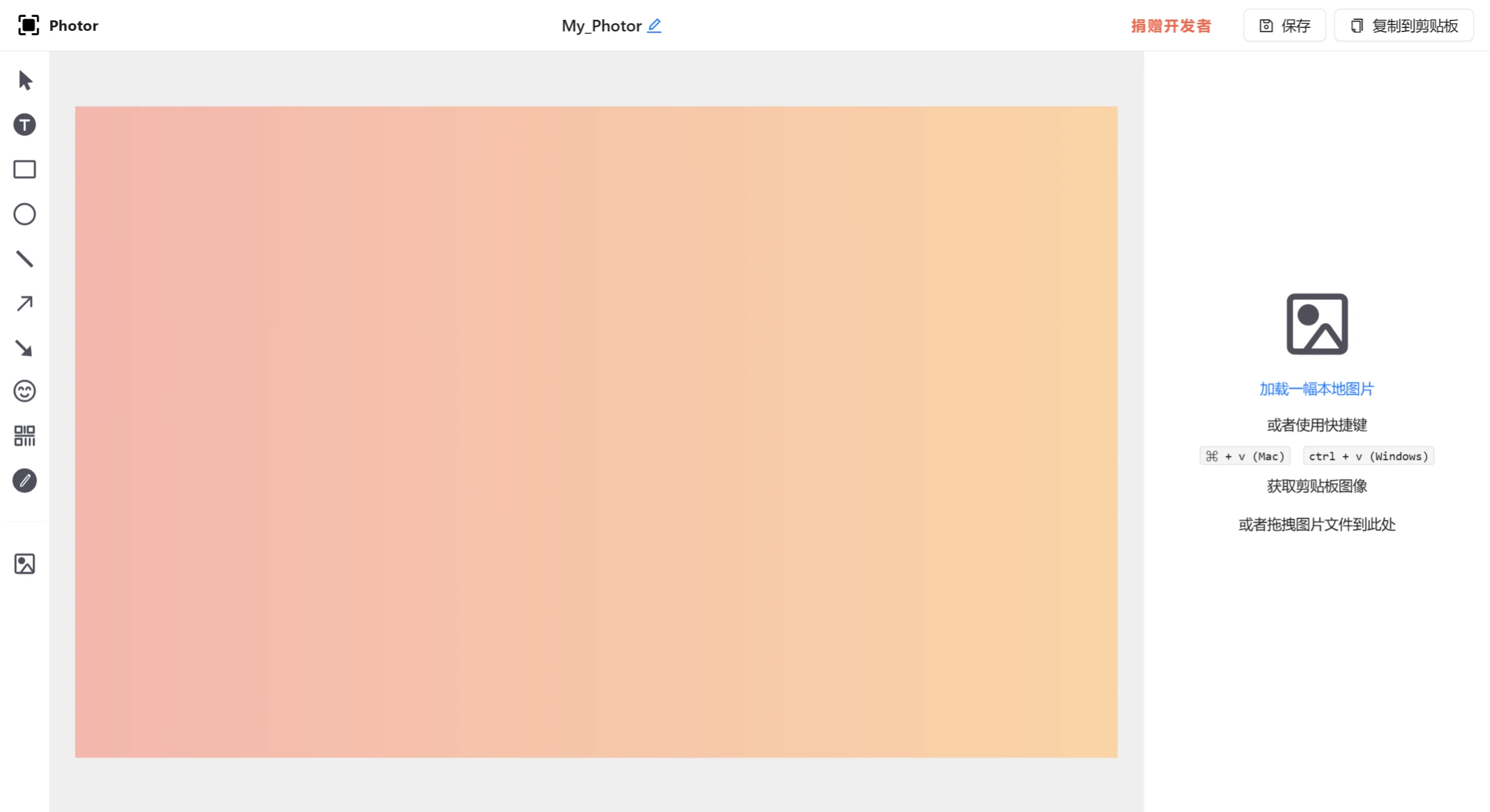This screenshot has width=1490, height=812.
Task: Select the thin outline arrow tool
Action: (x=24, y=303)
